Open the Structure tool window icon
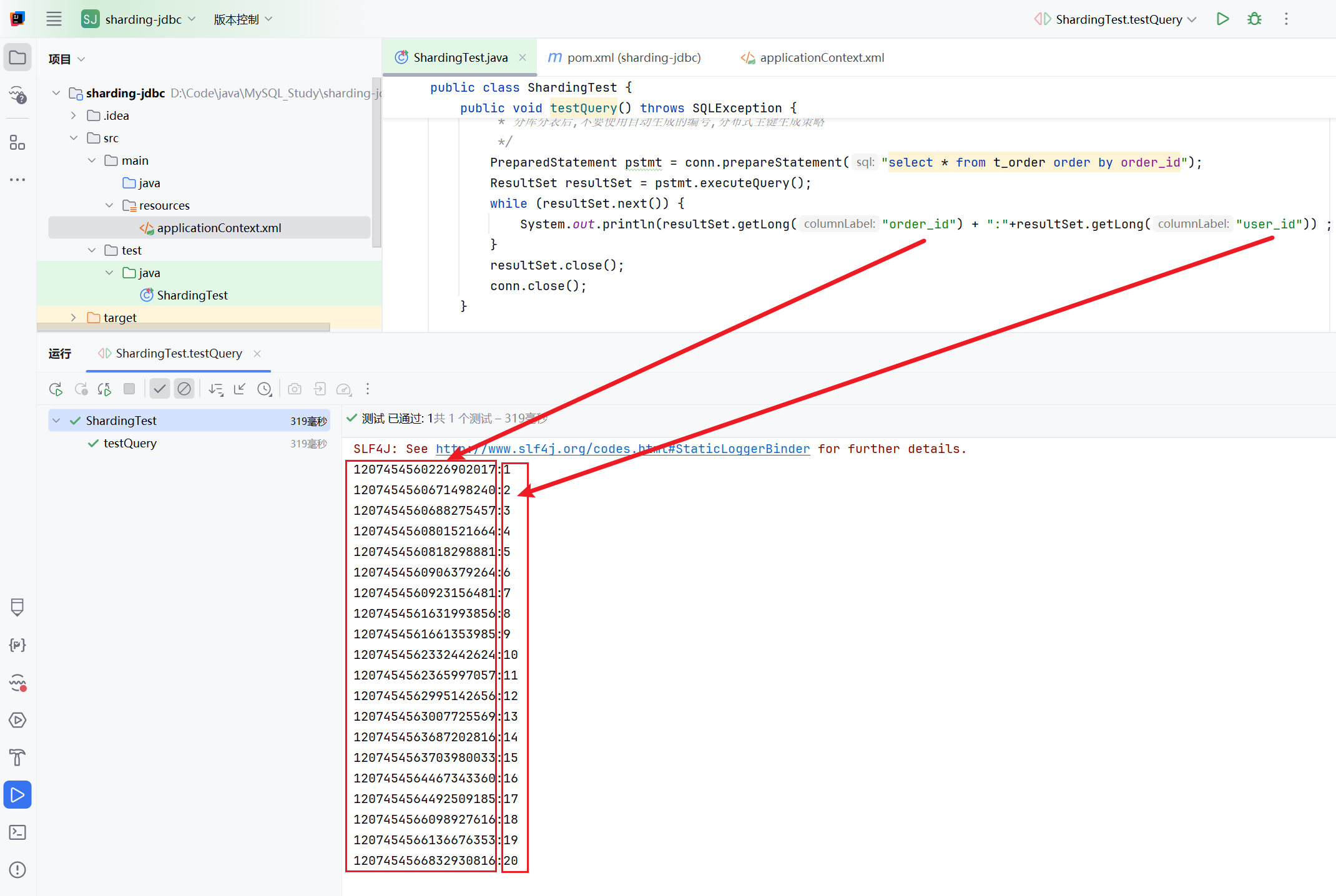Viewport: 1336px width, 896px height. click(x=17, y=143)
